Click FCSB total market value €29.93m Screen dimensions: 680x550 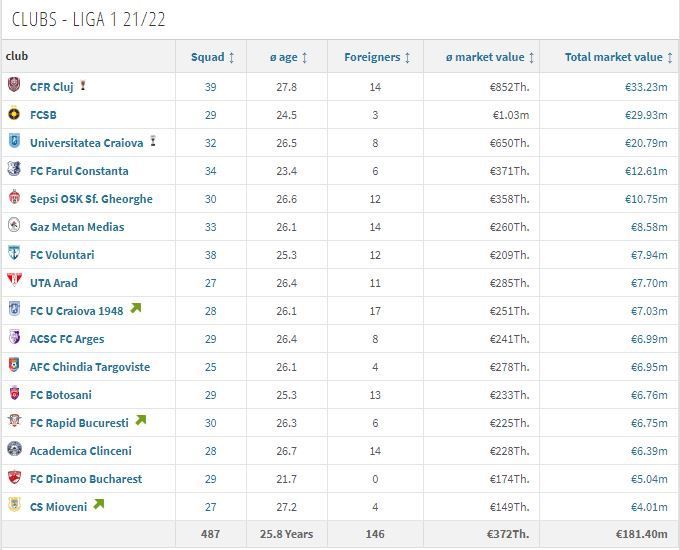click(x=646, y=115)
